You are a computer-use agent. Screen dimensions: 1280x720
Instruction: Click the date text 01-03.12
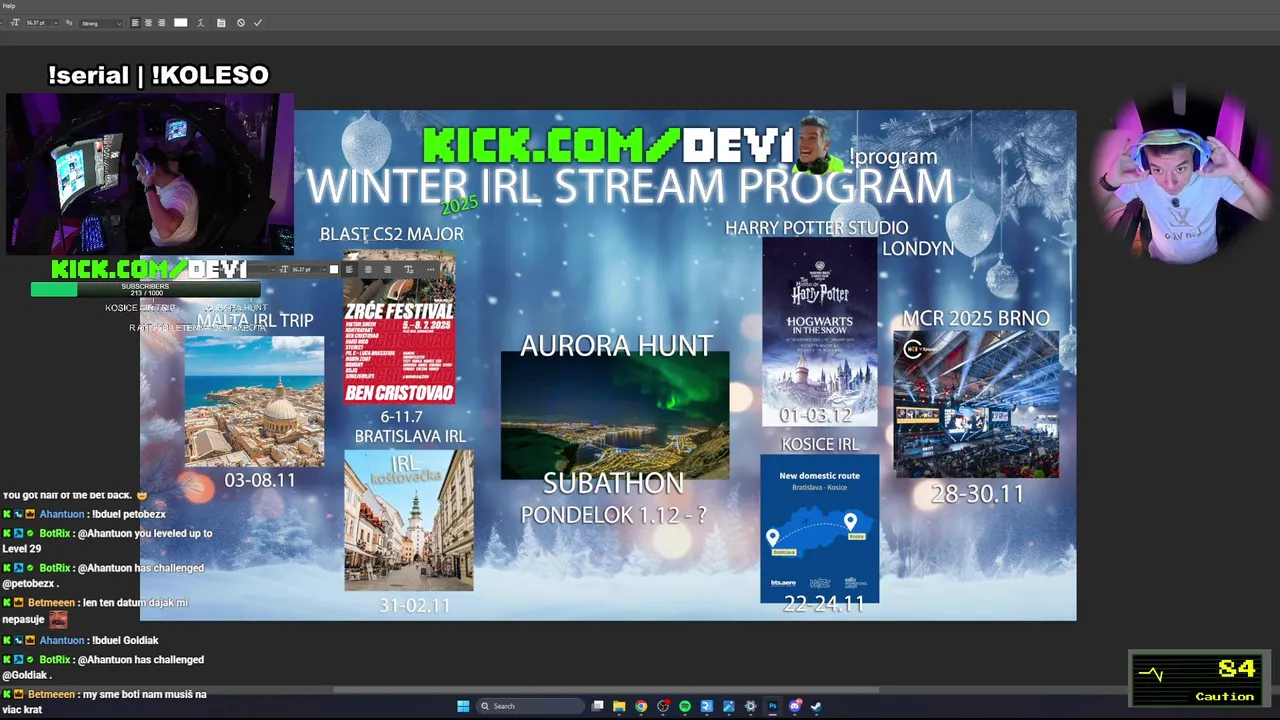[816, 415]
